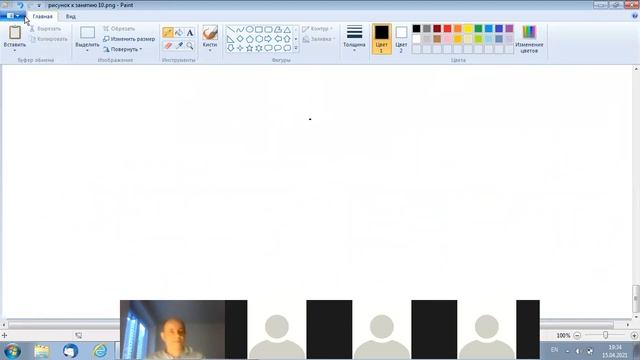
Task: Choose the Oval shape
Action: [x=249, y=29]
